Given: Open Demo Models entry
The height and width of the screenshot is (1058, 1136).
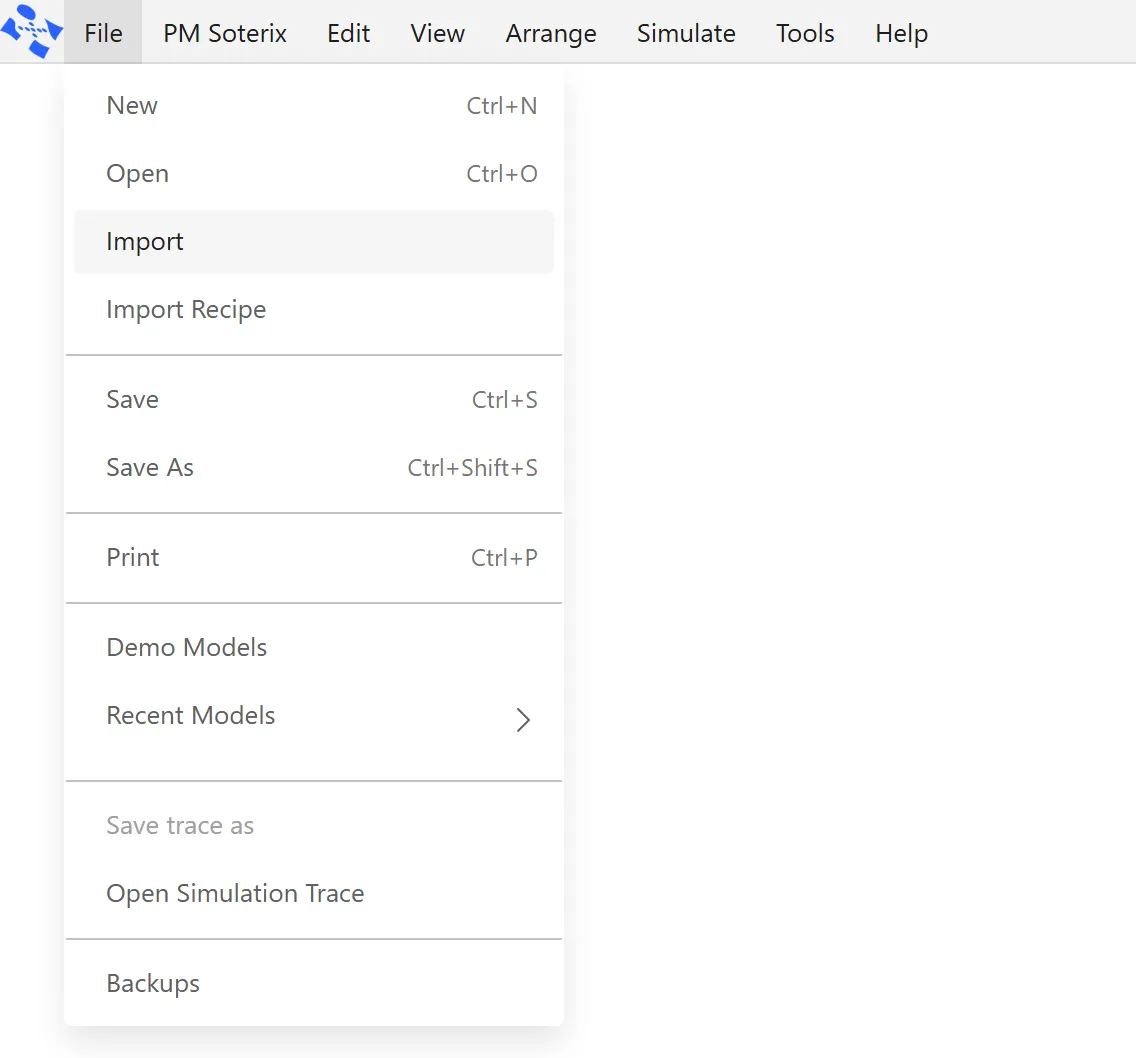Looking at the screenshot, I should click(314, 647).
